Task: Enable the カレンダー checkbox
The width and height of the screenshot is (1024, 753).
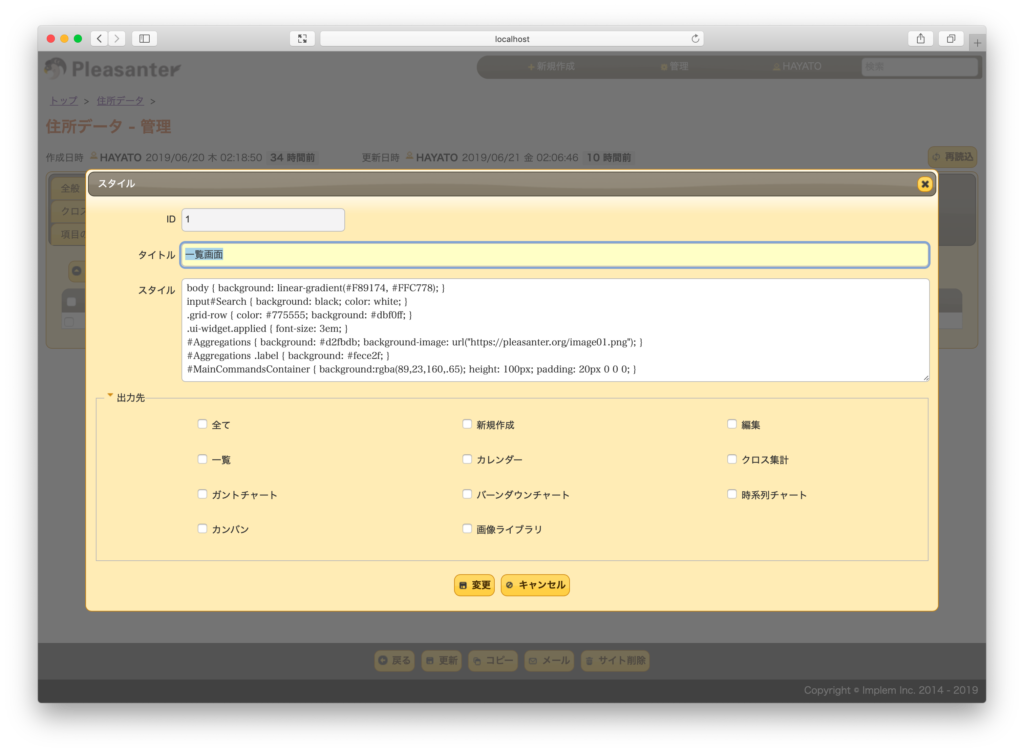Action: [467, 459]
